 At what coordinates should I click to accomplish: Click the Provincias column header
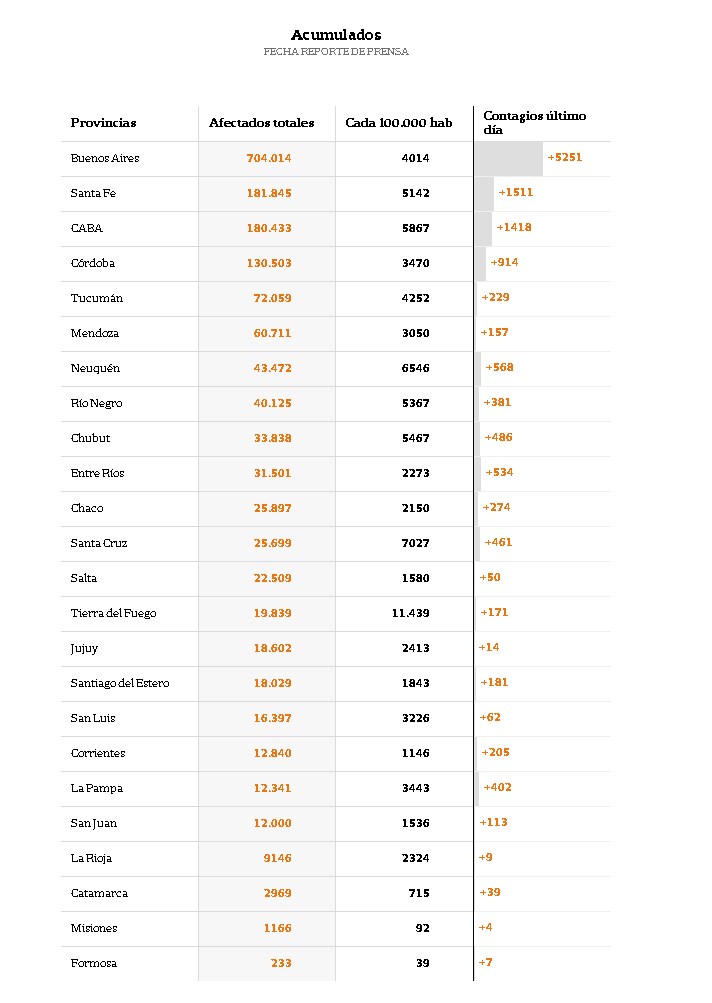click(x=103, y=123)
